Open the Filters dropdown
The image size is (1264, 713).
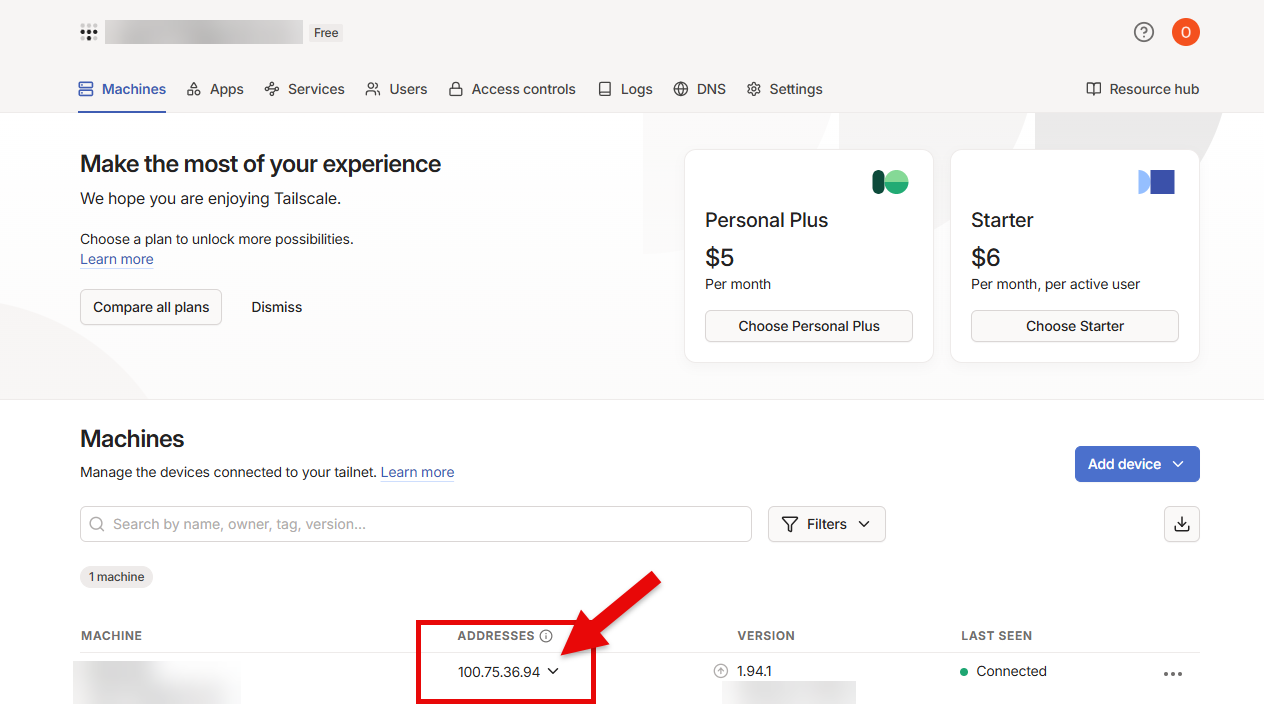(x=826, y=524)
